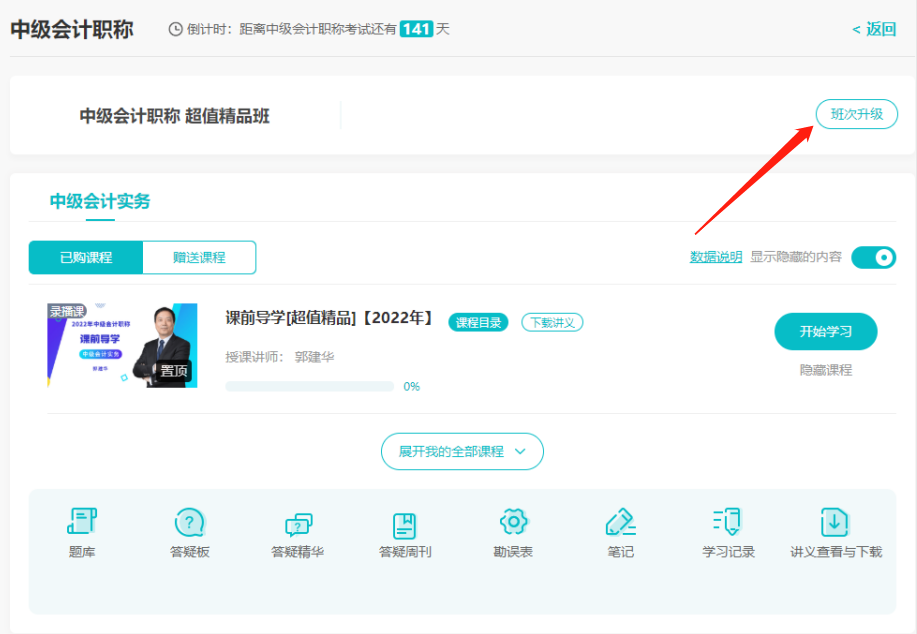The height and width of the screenshot is (634, 917).
Task: Open the 数据说明 link
Action: pos(715,257)
